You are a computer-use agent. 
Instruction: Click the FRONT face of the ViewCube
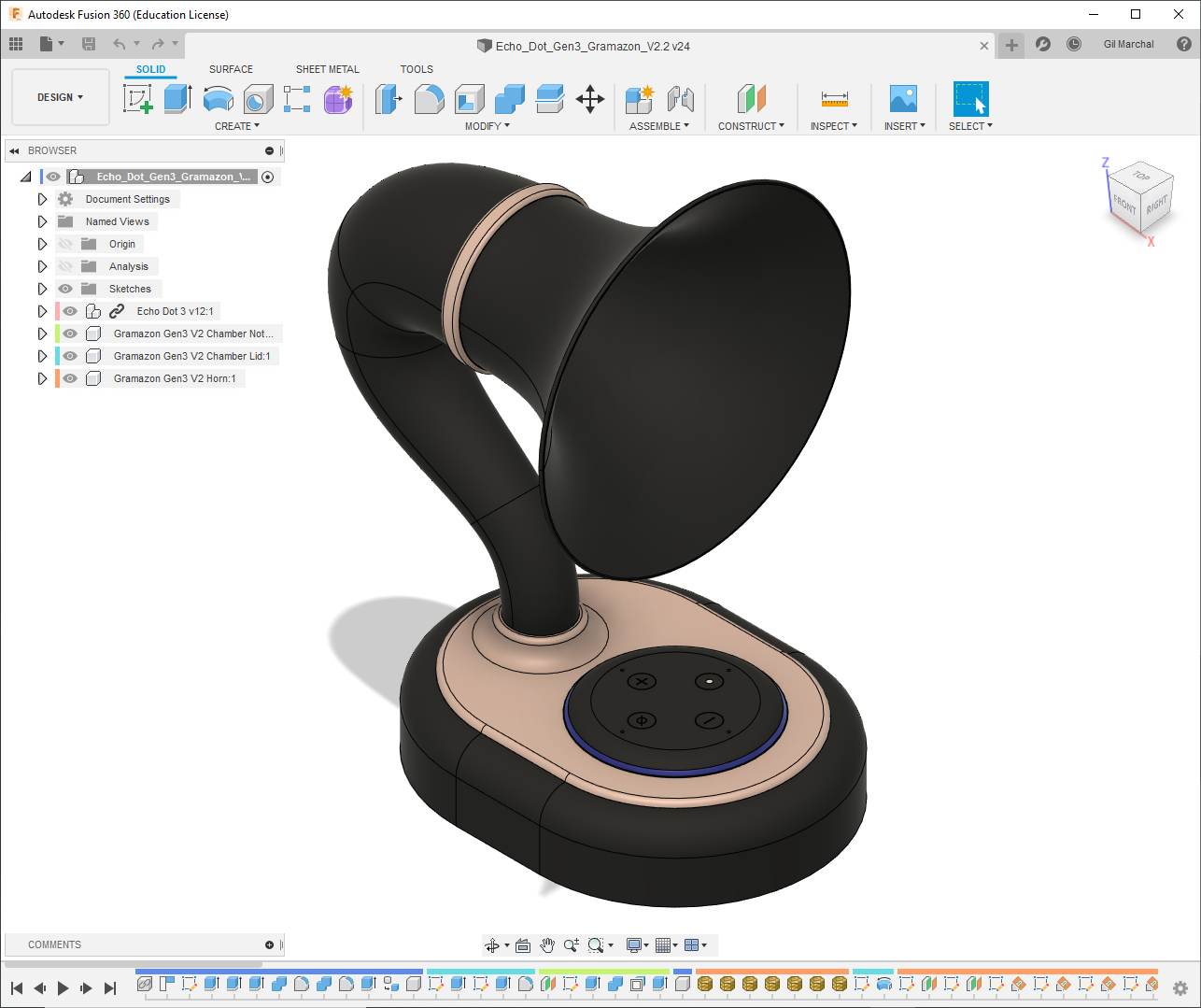click(x=1124, y=204)
